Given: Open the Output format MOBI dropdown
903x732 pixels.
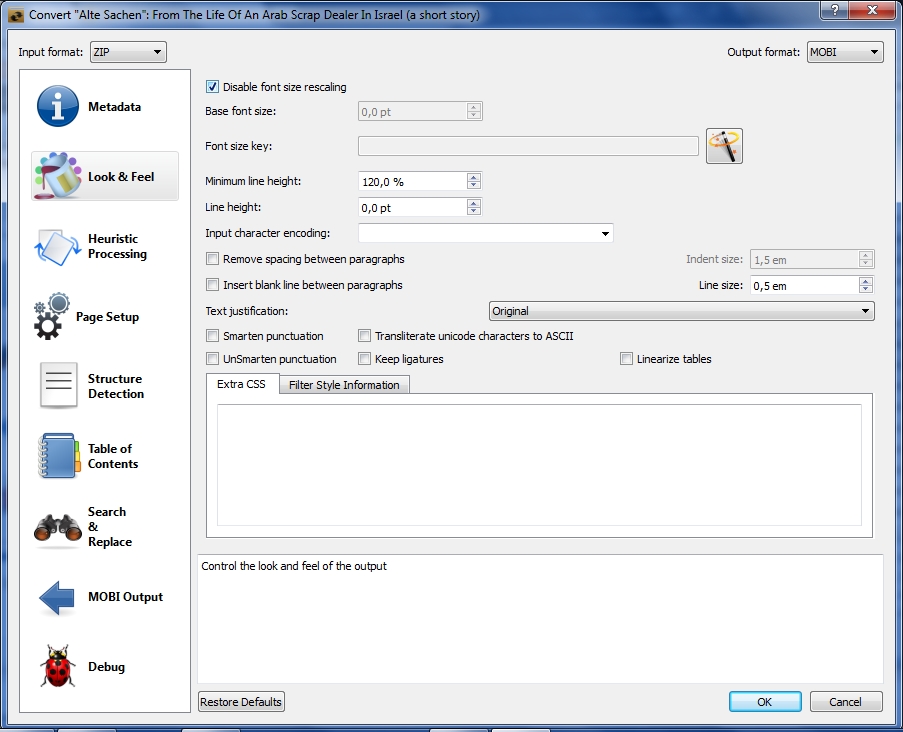Looking at the screenshot, I should (845, 52).
